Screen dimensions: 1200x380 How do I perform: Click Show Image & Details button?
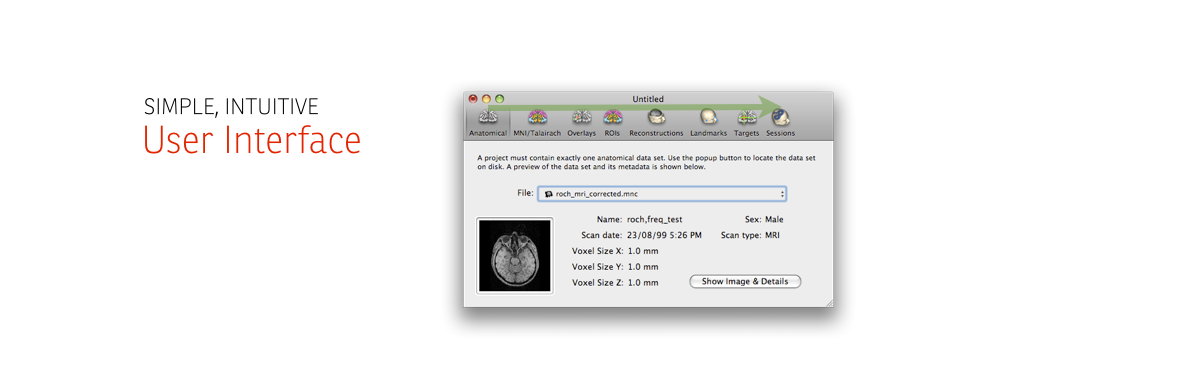(x=745, y=282)
